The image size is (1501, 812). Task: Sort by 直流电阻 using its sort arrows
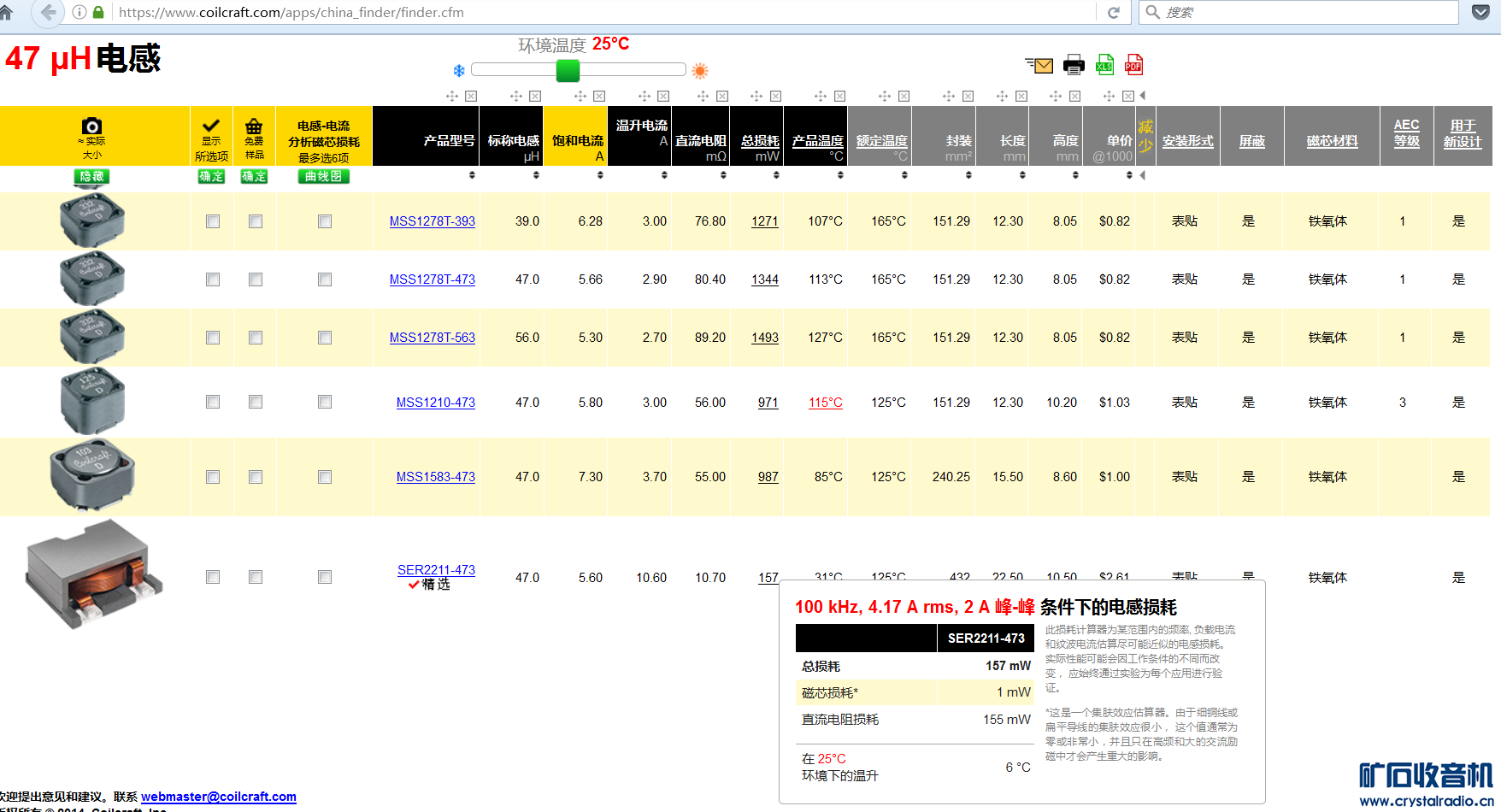[723, 175]
